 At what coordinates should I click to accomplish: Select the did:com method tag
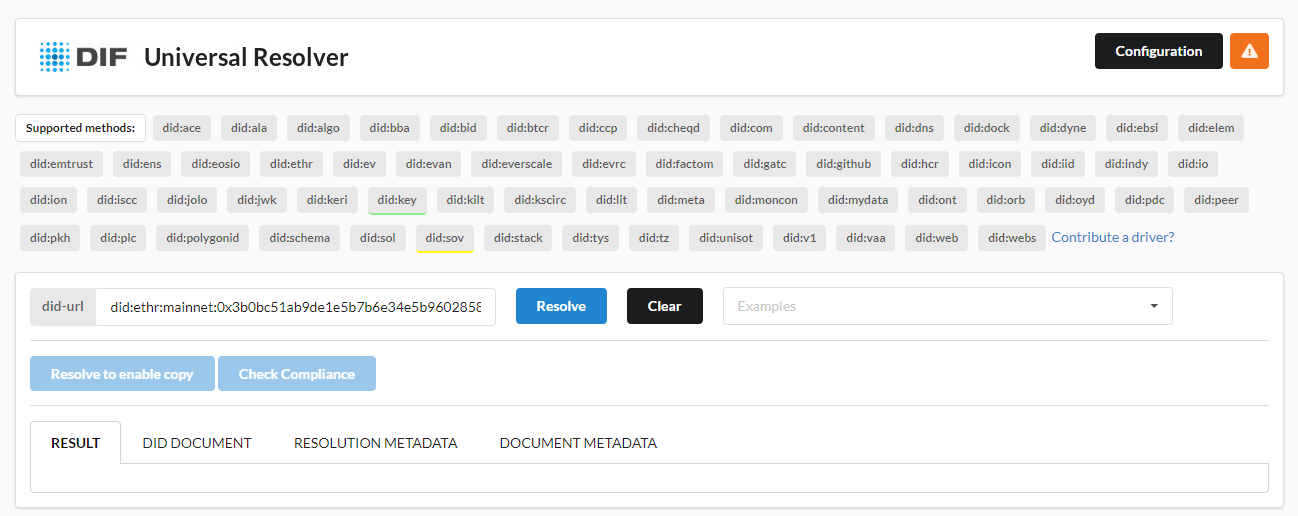pos(751,128)
